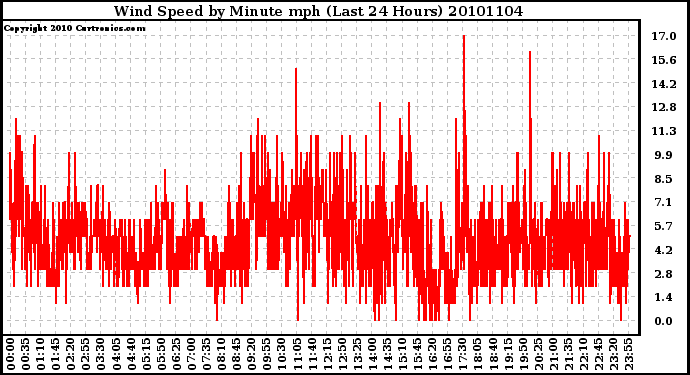Click the 05:15 time axis label
This screenshot has height=375, width=690.
[146, 355]
